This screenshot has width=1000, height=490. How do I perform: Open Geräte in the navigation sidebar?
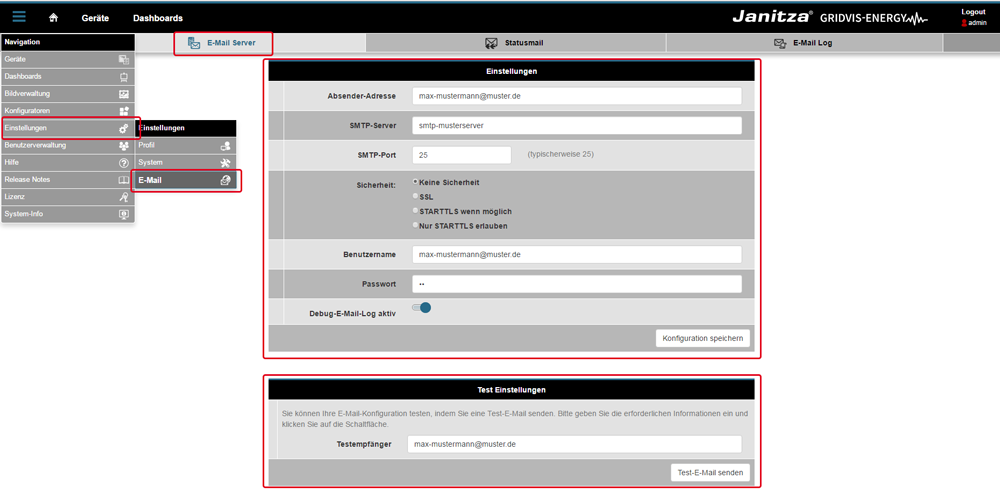click(68, 59)
